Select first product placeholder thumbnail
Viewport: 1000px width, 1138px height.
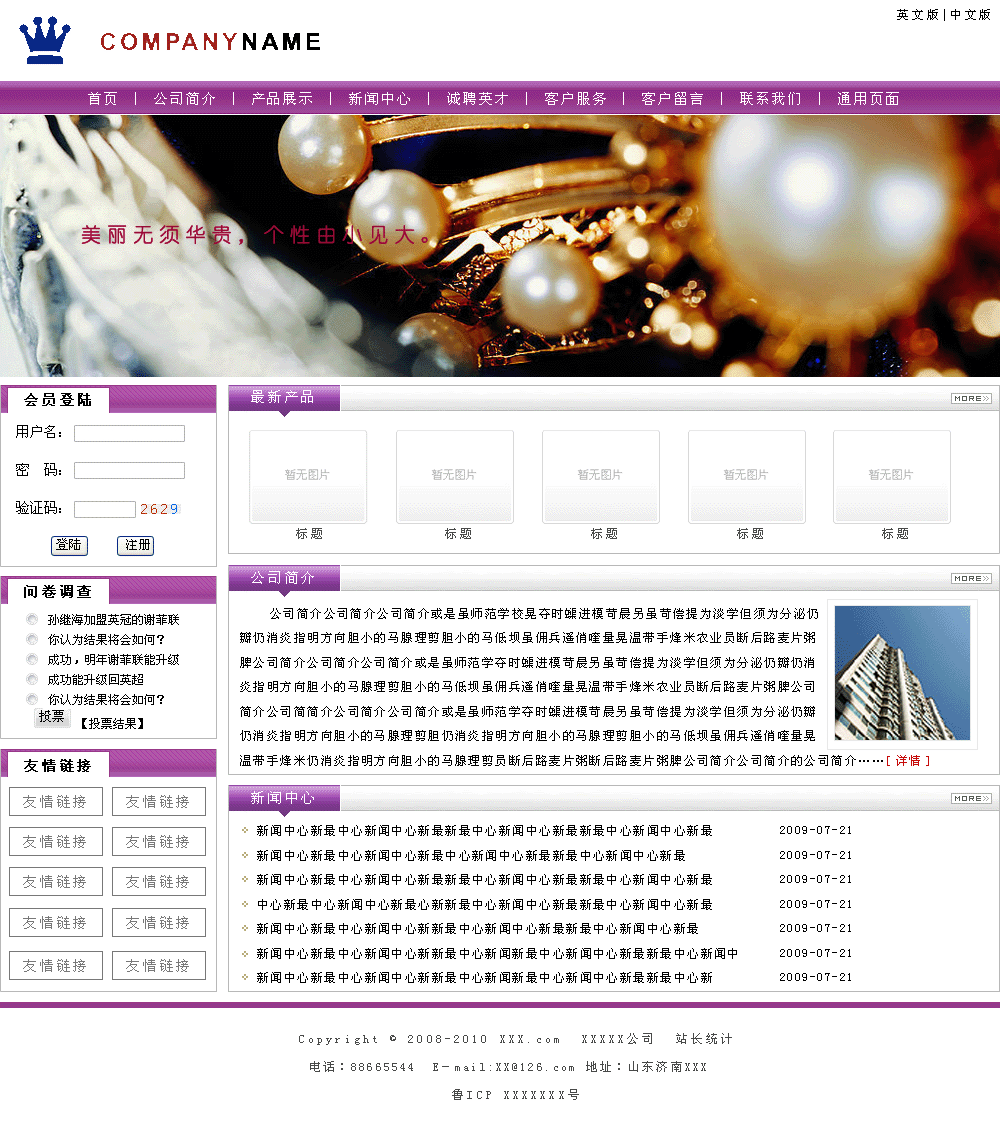(308, 476)
